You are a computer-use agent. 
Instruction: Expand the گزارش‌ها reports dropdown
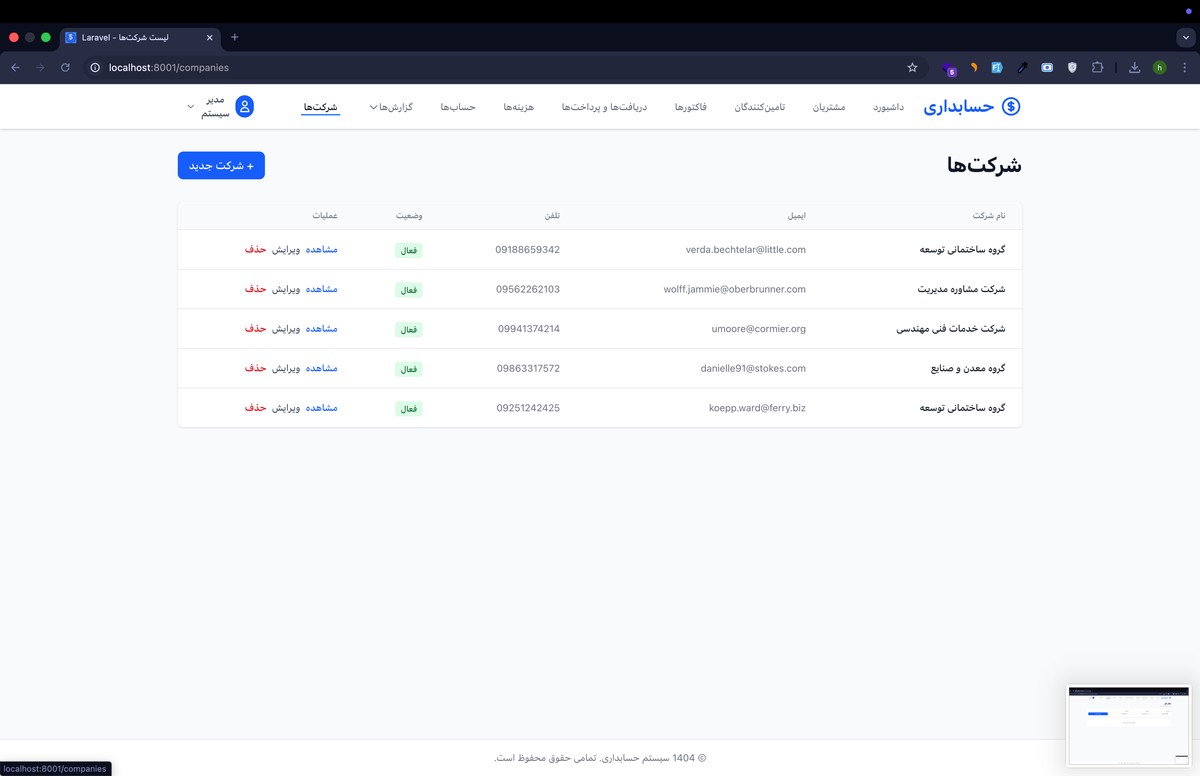point(391,107)
